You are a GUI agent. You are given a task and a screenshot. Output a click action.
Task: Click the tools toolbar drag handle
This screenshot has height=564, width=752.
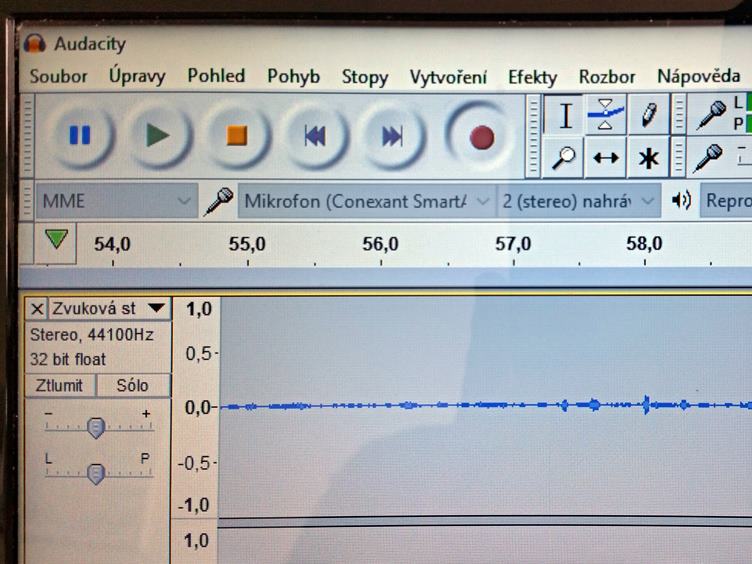pyautogui.click(x=533, y=136)
